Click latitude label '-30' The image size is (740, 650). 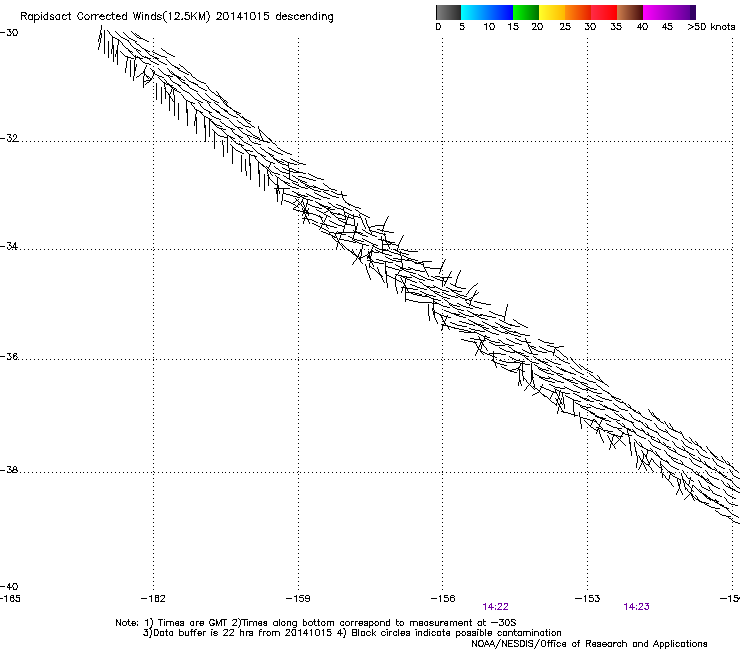click(x=9, y=33)
